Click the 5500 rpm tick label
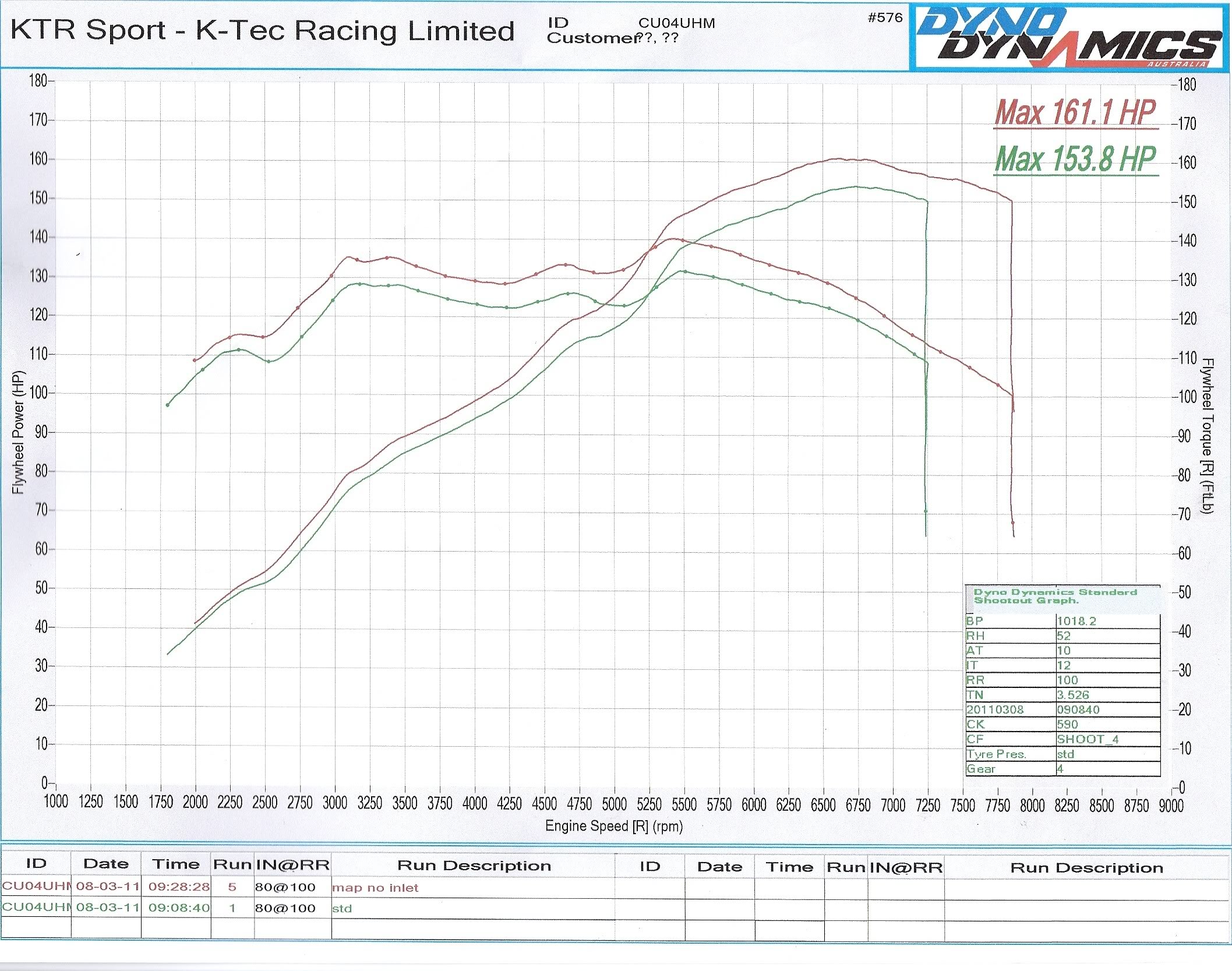The image size is (1232, 971). (684, 804)
